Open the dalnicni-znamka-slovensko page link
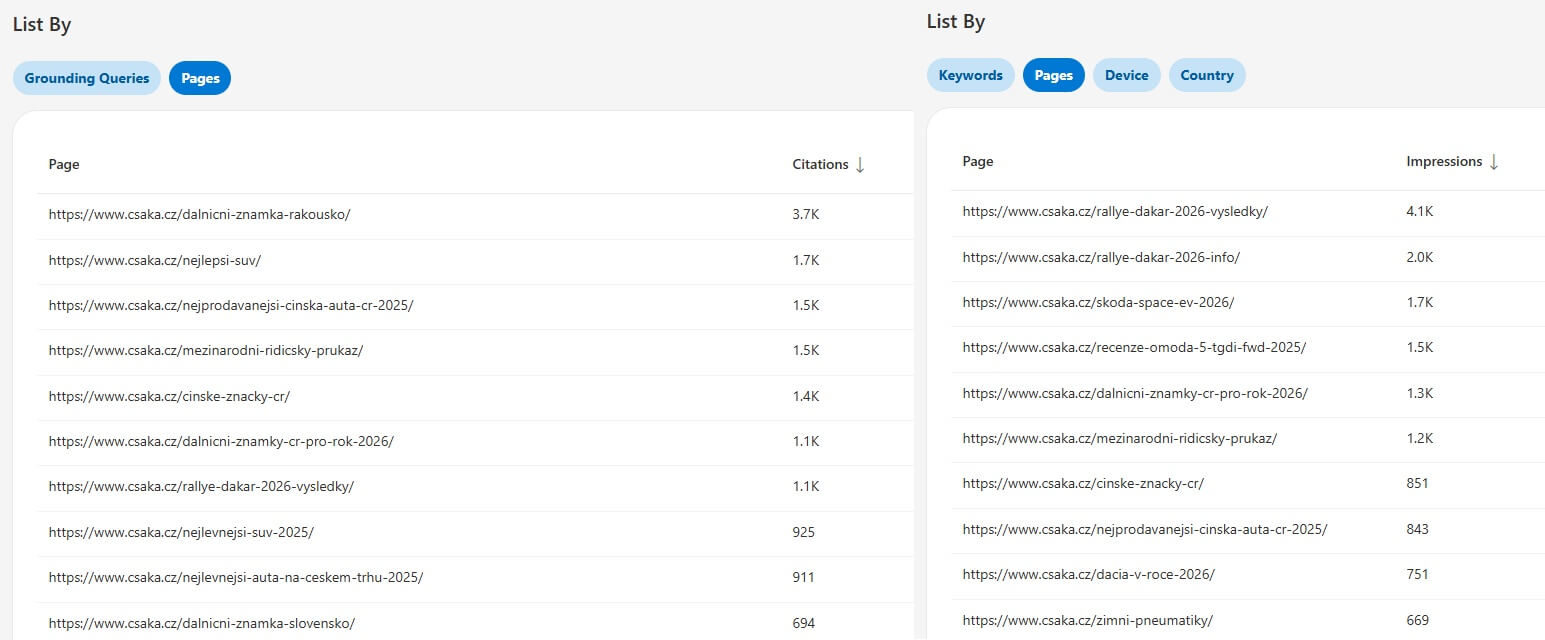 (201, 623)
